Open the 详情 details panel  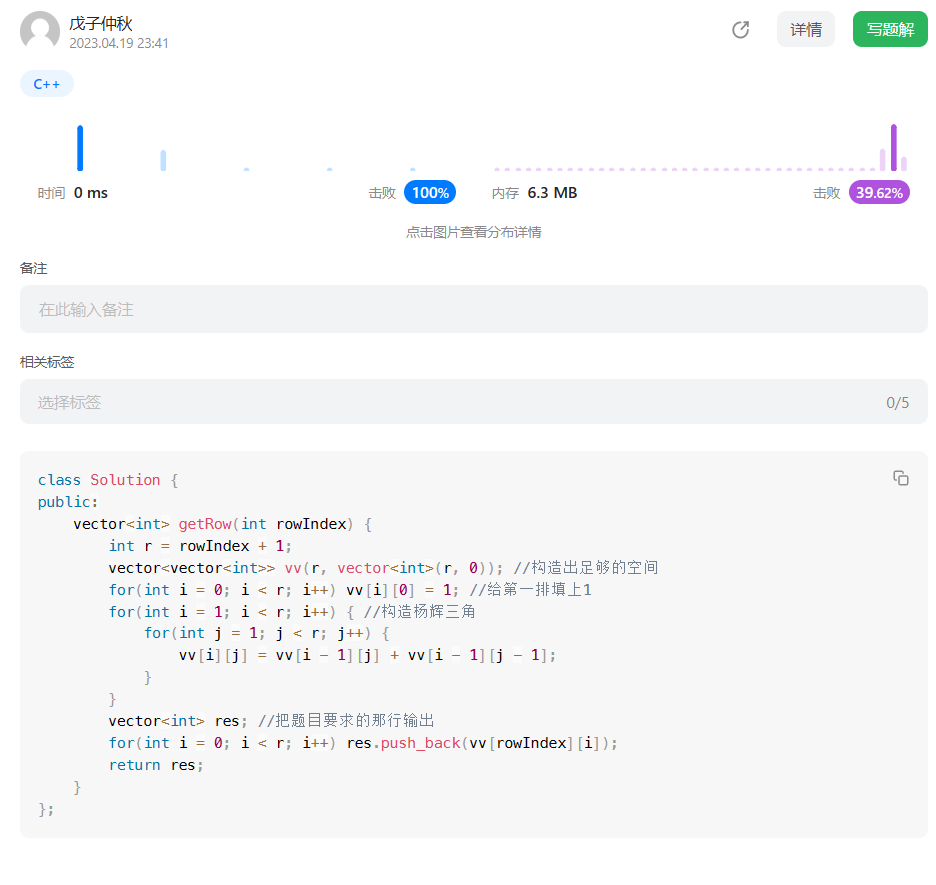click(x=805, y=29)
